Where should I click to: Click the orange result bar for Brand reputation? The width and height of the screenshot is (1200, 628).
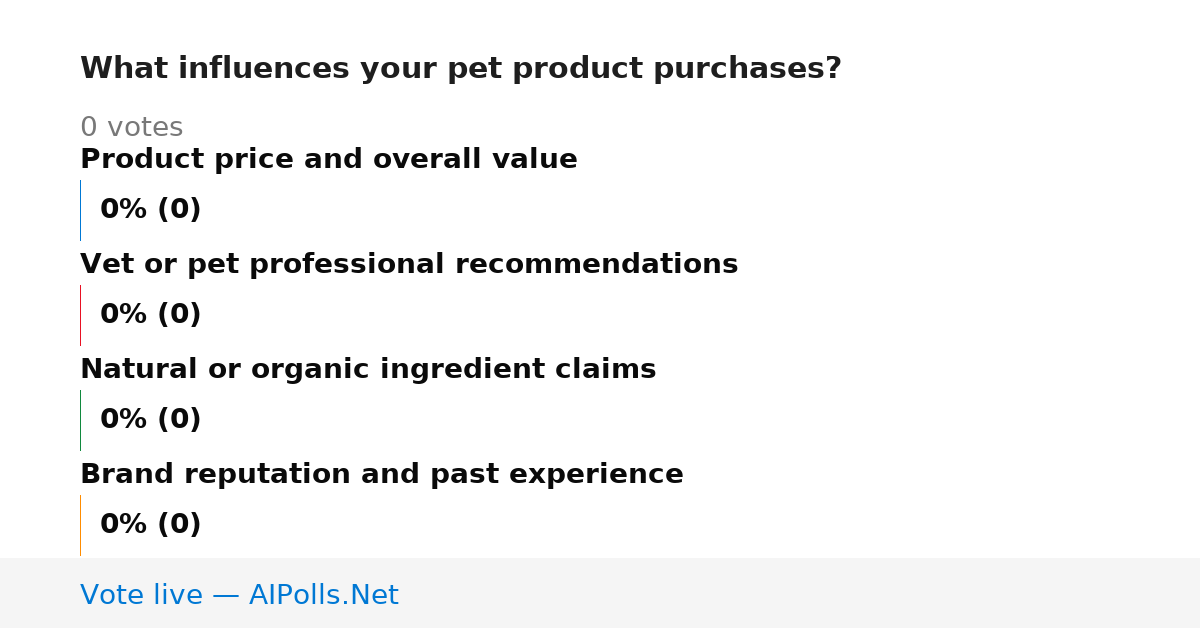coord(80,525)
